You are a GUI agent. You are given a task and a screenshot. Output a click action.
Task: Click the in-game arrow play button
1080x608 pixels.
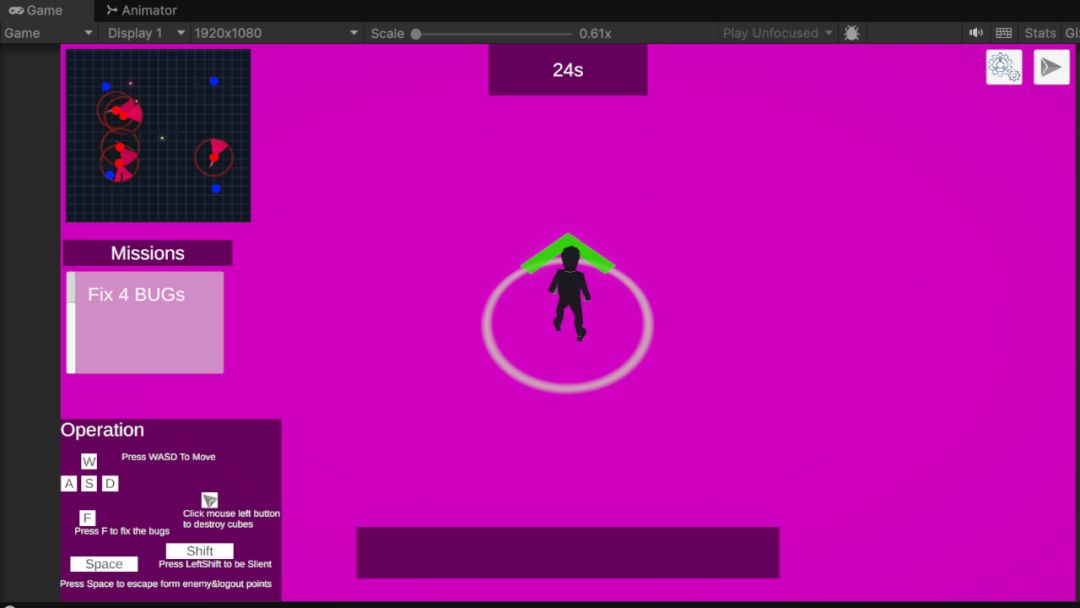[x=1051, y=67]
